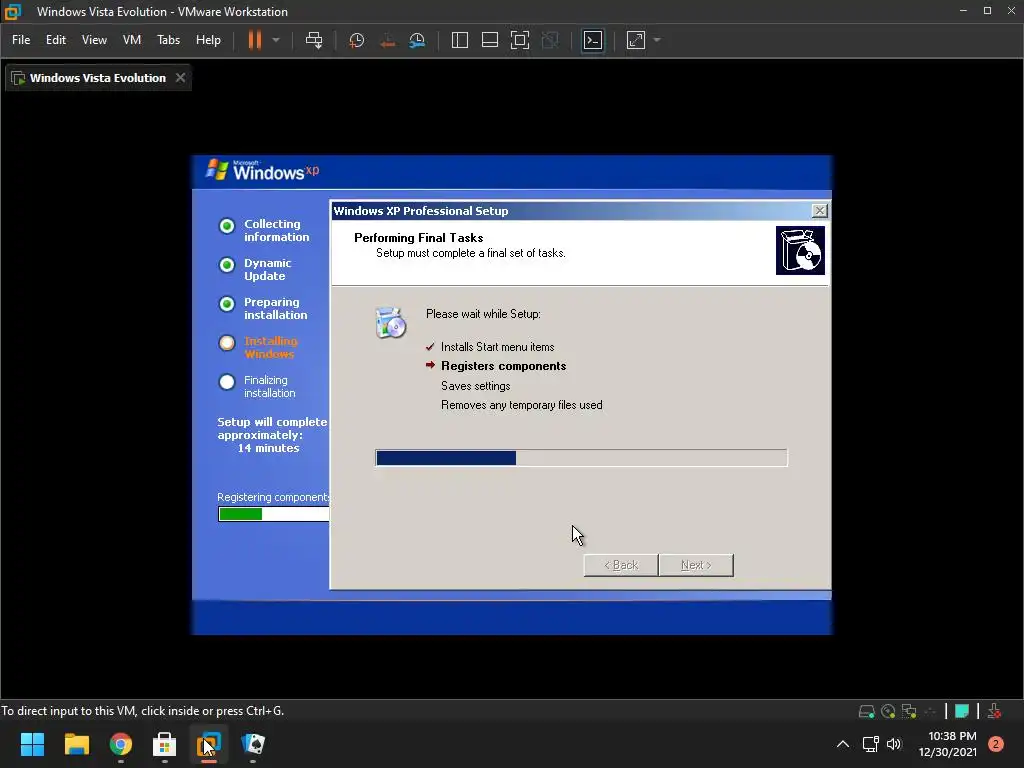Toggle the library sidebar panel icon
Image resolution: width=1024 pixels, height=768 pixels.
(460, 40)
